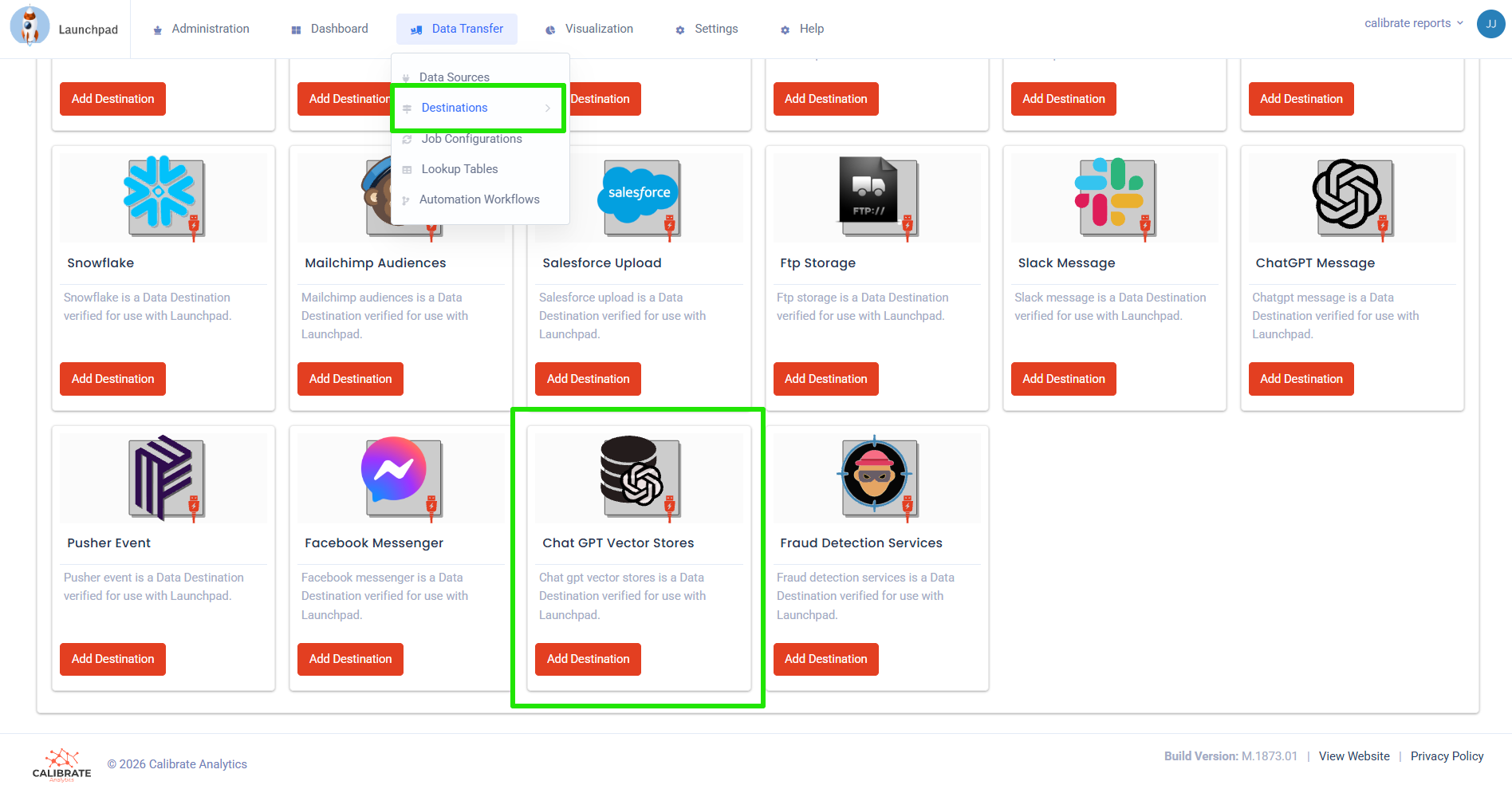The height and width of the screenshot is (797, 1512).
Task: Click the Salesforce Upload card title
Action: point(602,263)
